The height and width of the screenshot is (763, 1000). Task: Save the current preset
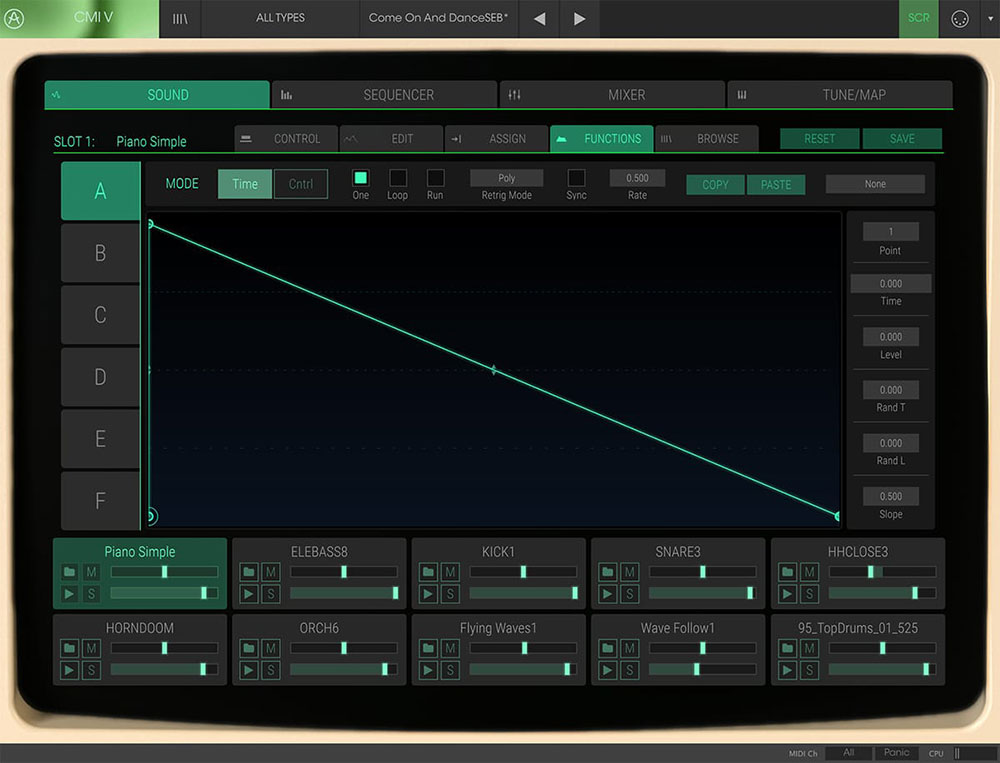pos(902,139)
